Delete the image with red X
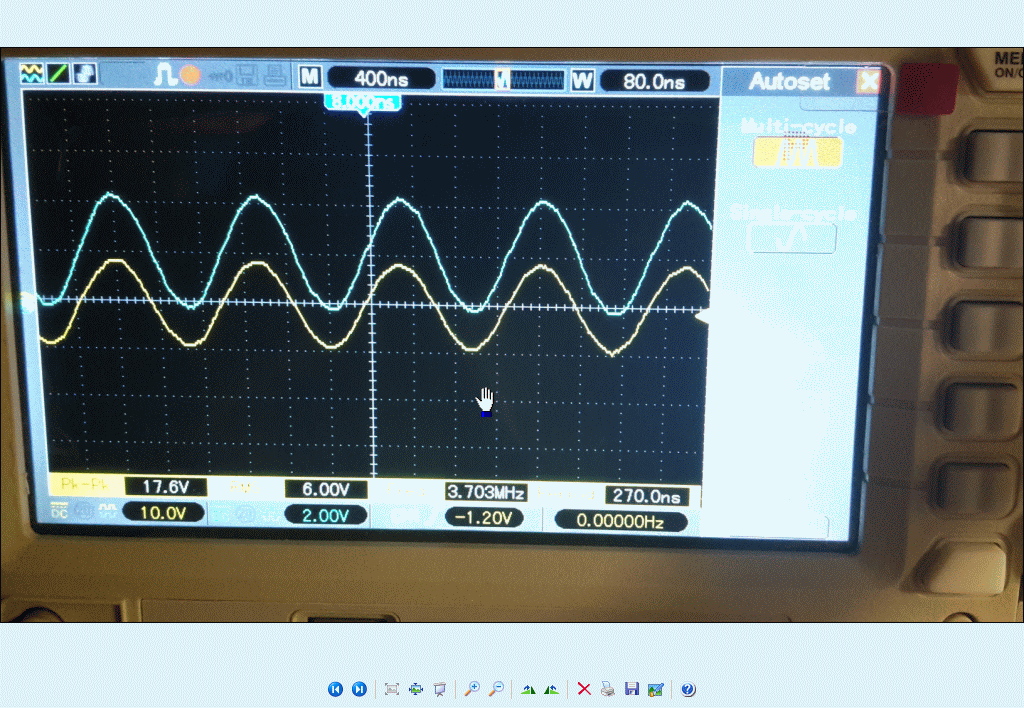This screenshot has height=708, width=1024. pyautogui.click(x=584, y=689)
